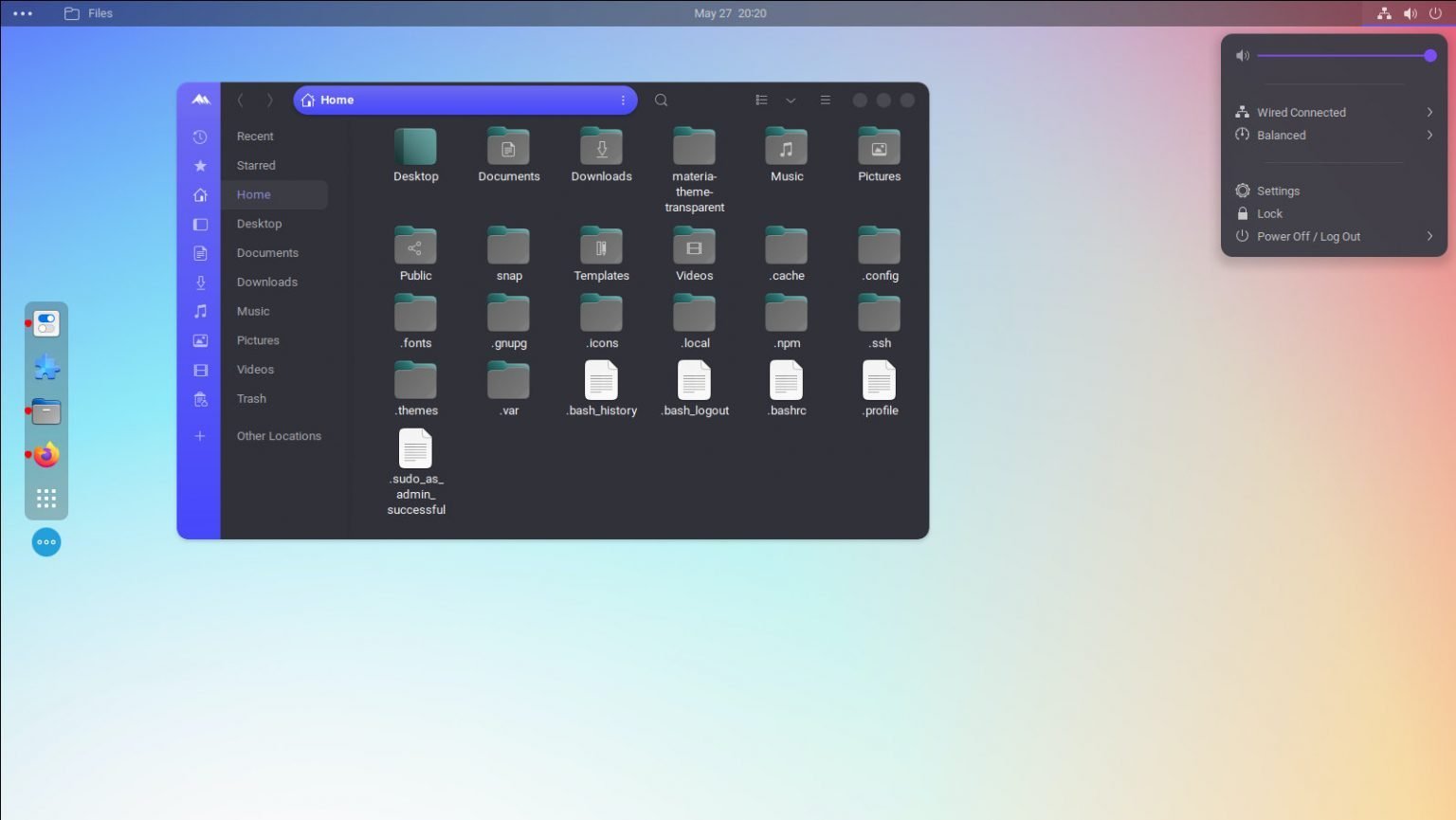The height and width of the screenshot is (820, 1456).
Task: Open the network icon in the top bar
Action: point(1382,13)
